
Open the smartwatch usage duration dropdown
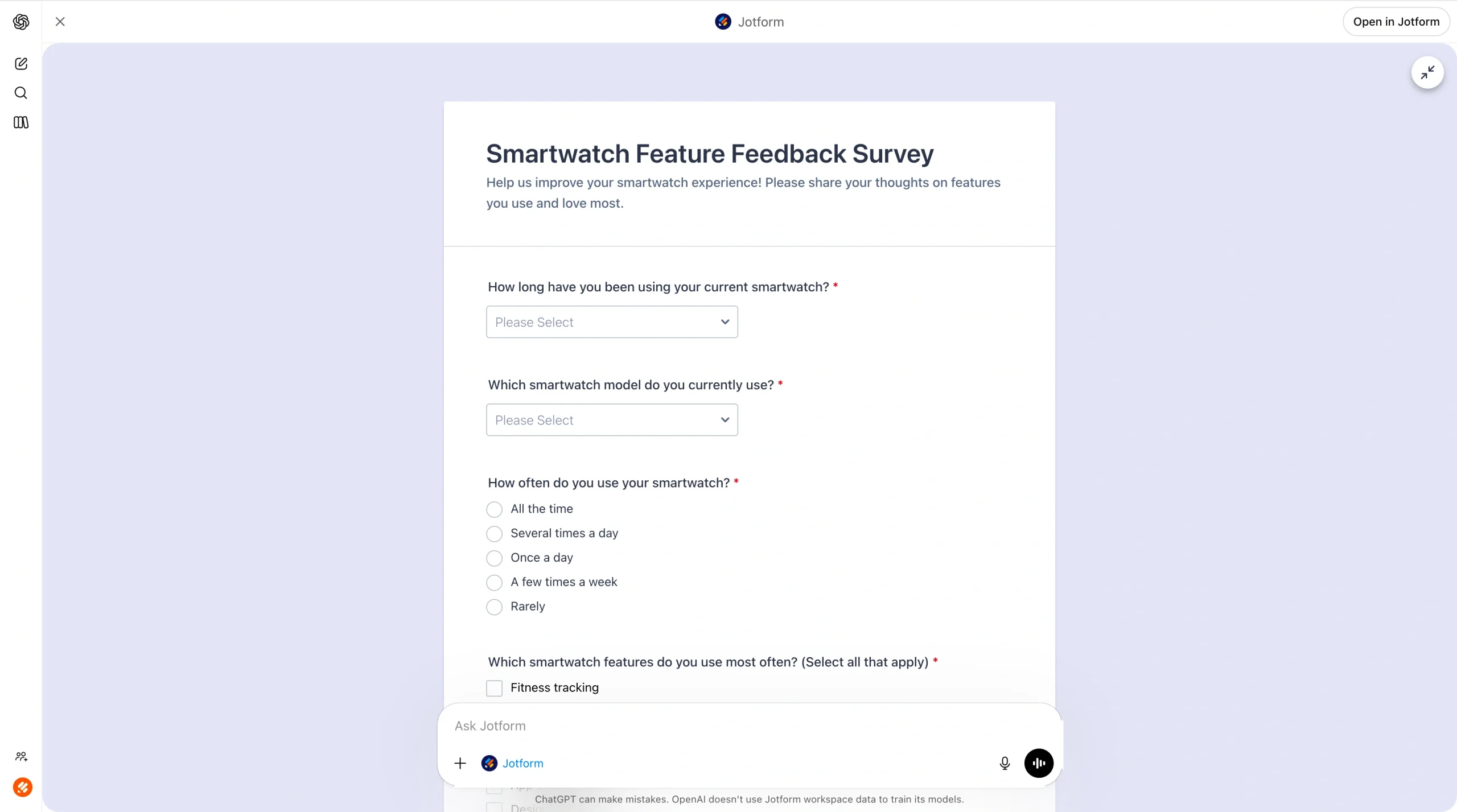point(611,321)
